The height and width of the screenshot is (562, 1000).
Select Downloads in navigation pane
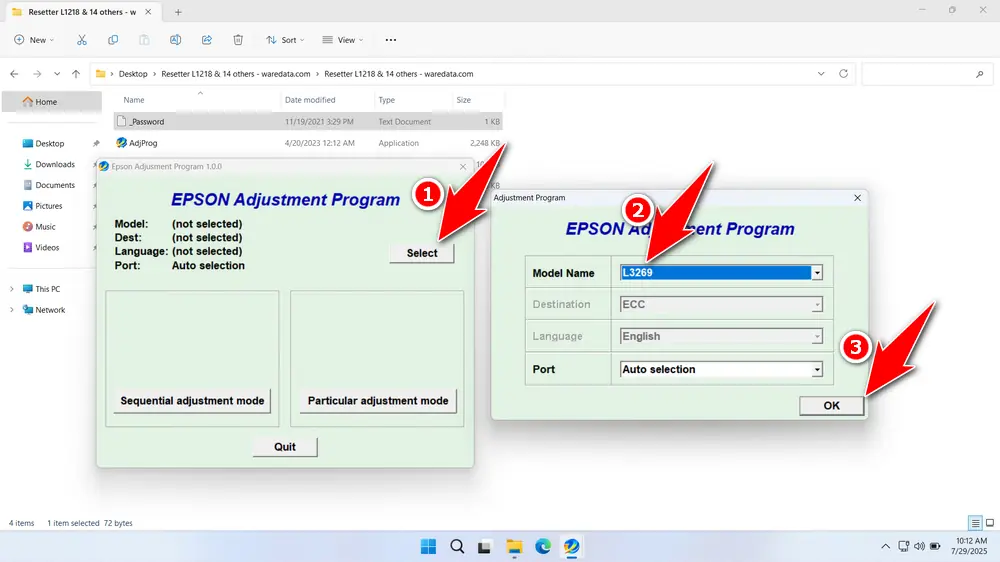(x=55, y=165)
